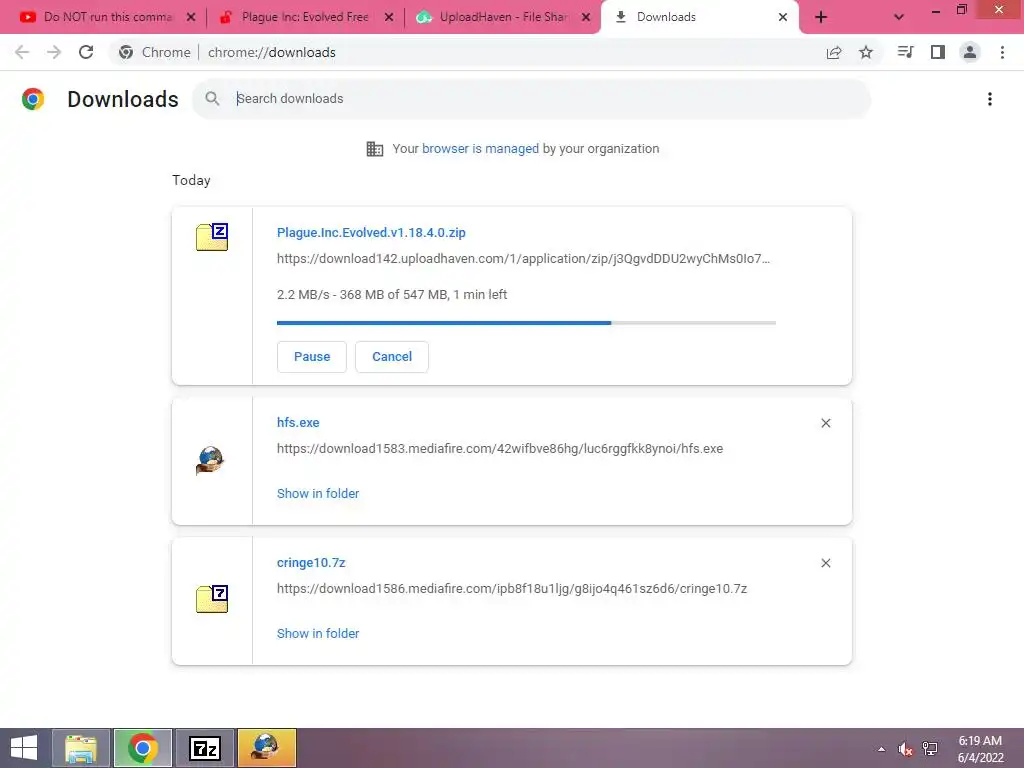
Task: Remove hfs.exe from the list
Action: coord(825,423)
